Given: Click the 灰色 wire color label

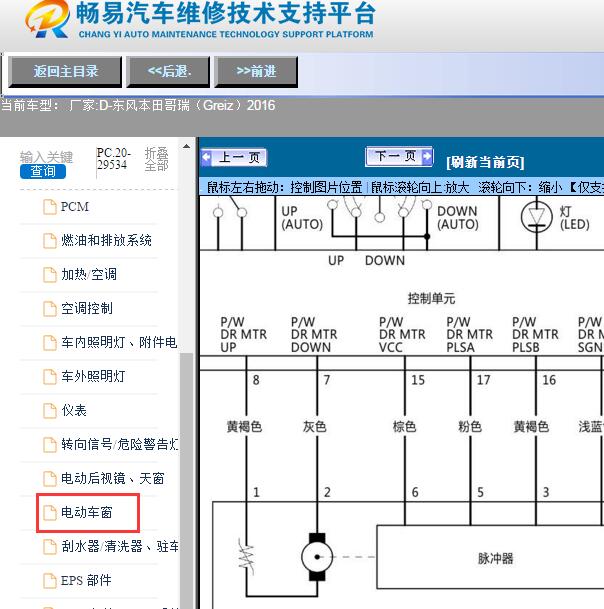Looking at the screenshot, I should click(x=314, y=426).
